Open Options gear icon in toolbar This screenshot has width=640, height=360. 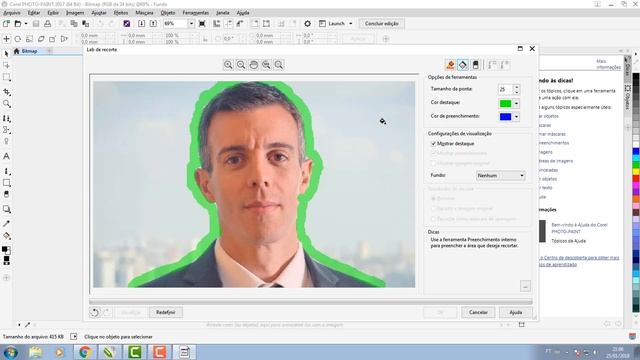pyautogui.click(x=307, y=24)
